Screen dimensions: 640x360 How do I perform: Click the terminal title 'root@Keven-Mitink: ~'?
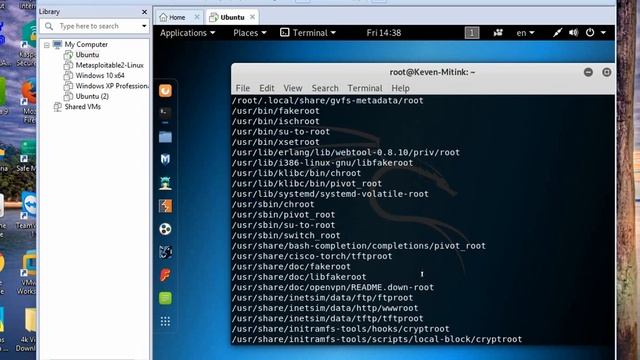pos(432,72)
